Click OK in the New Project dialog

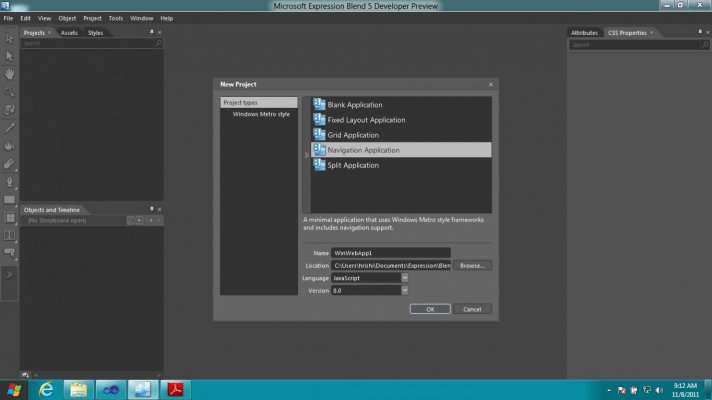[430, 309]
